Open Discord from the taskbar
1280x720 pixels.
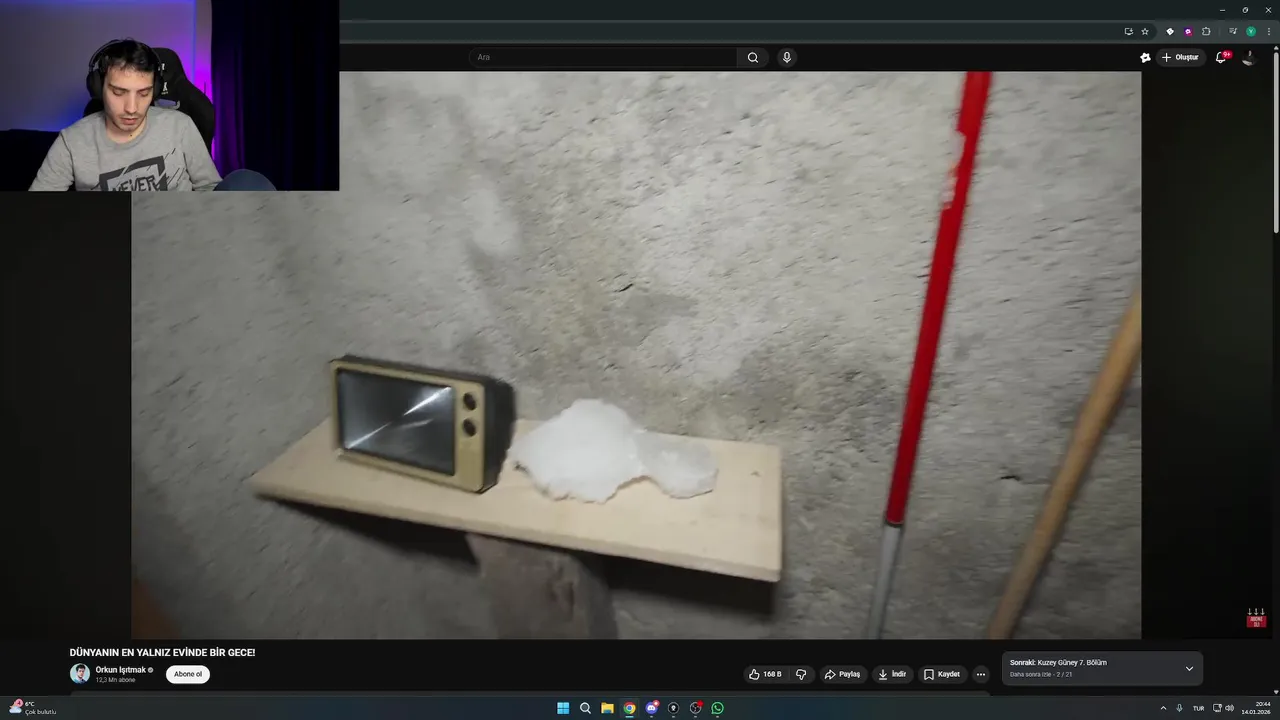pyautogui.click(x=651, y=708)
